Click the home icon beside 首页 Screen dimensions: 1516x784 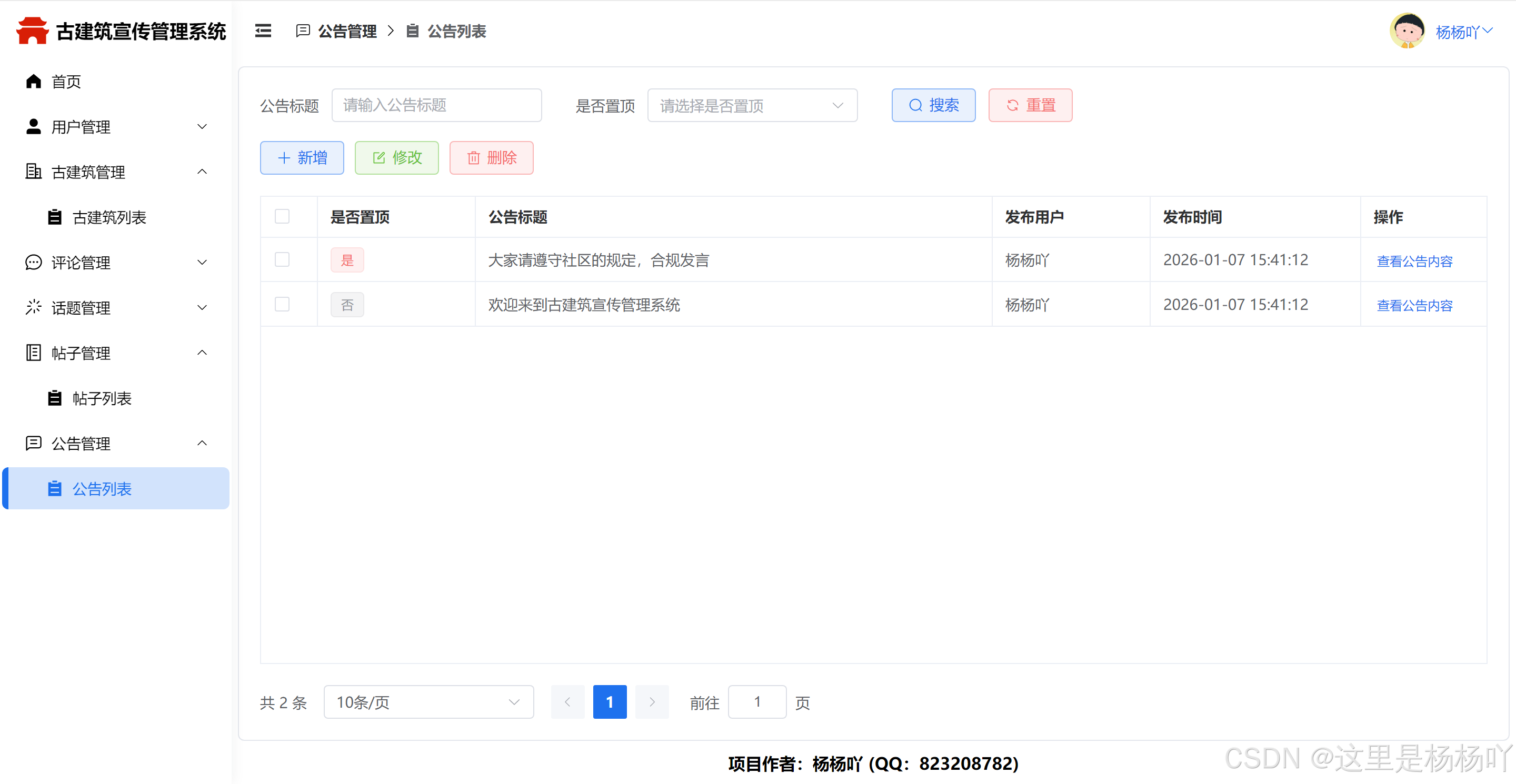(x=34, y=81)
